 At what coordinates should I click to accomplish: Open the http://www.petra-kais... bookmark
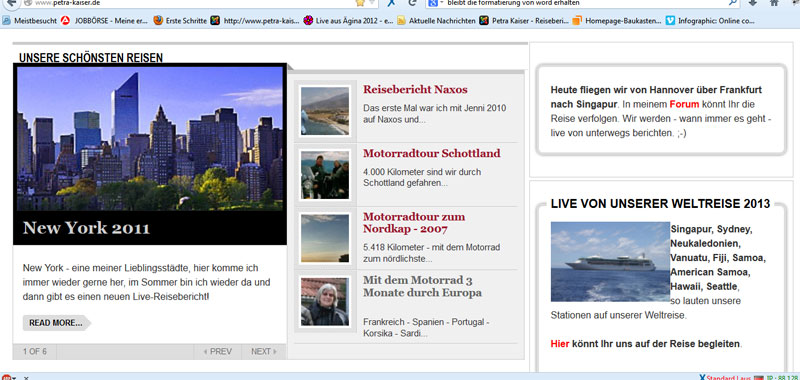255,21
